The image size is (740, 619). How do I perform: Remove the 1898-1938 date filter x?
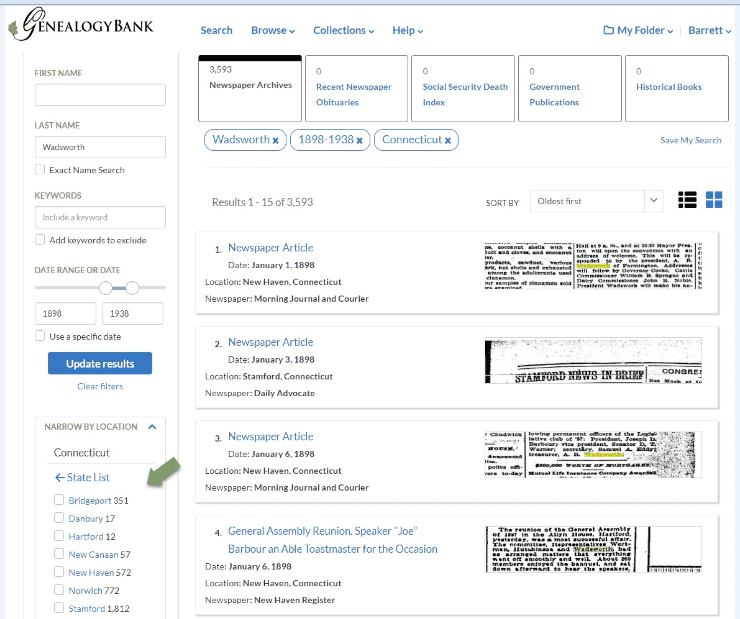point(360,141)
